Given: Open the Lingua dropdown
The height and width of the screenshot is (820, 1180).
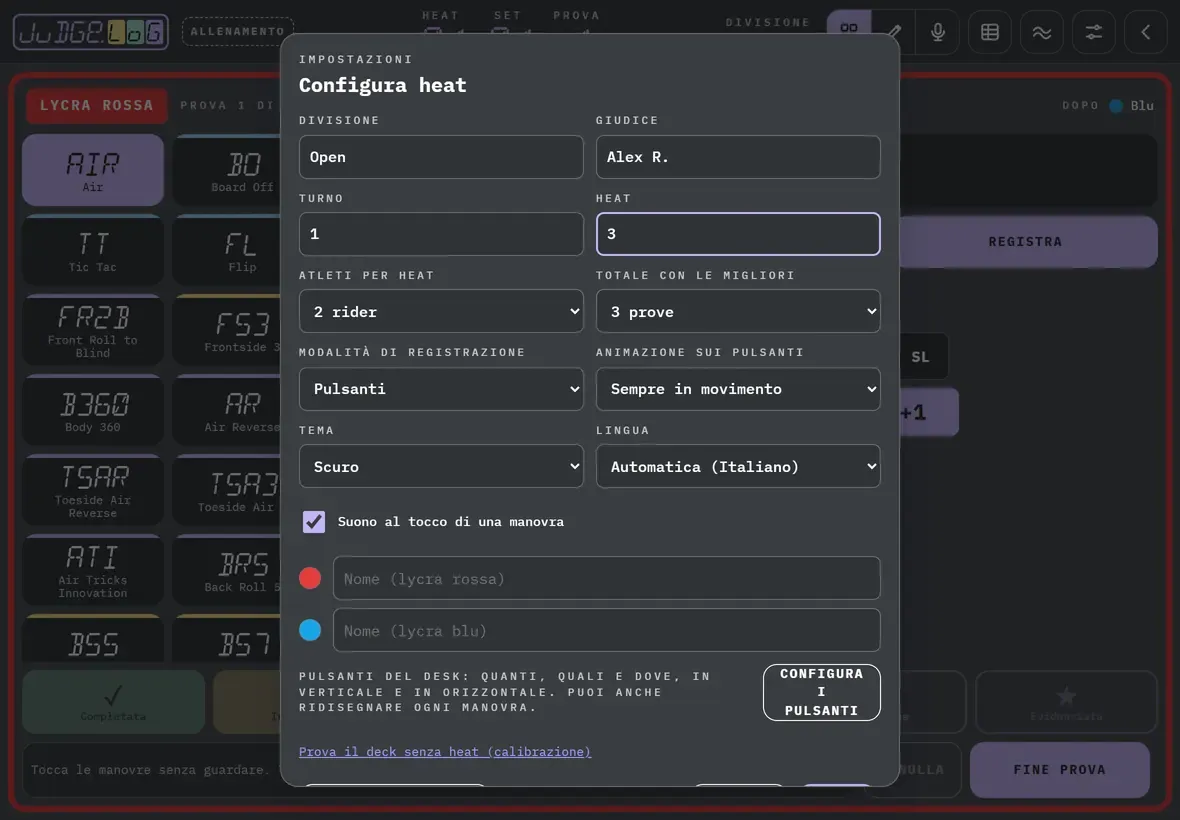Looking at the screenshot, I should (x=738, y=466).
